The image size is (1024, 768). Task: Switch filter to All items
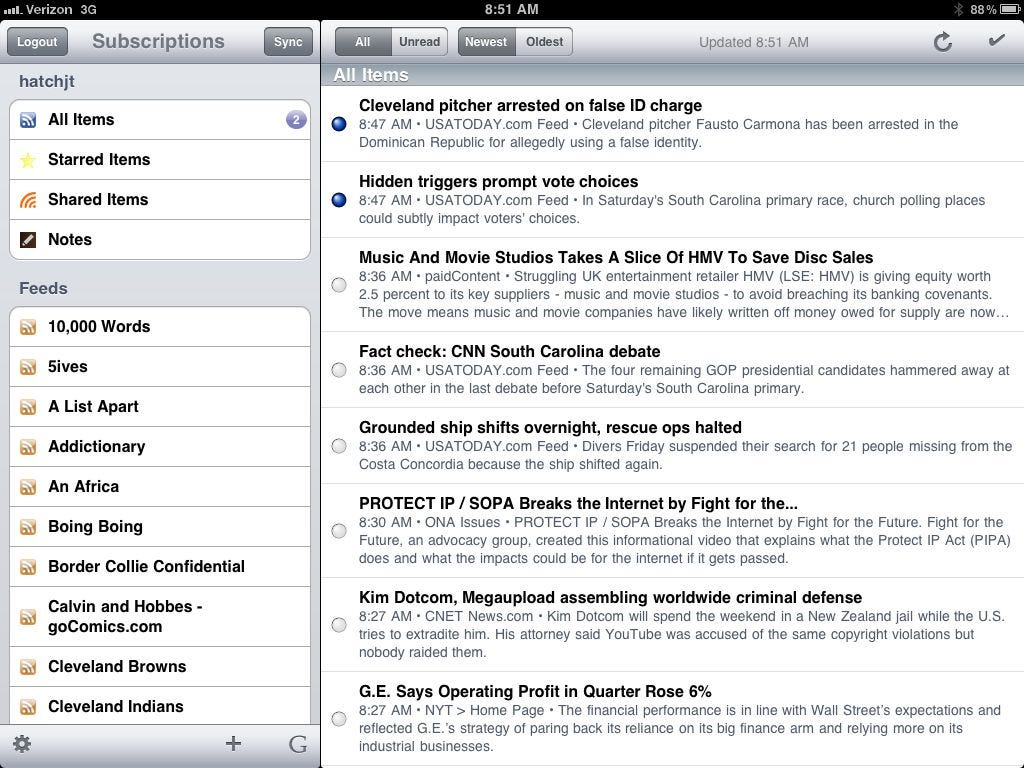[363, 42]
